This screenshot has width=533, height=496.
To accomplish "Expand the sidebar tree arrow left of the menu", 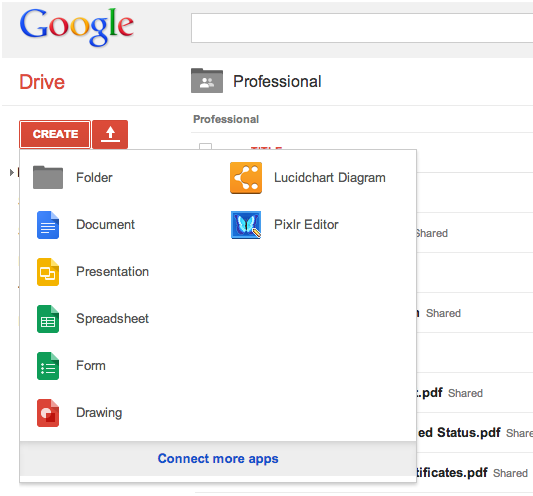I will point(12,172).
